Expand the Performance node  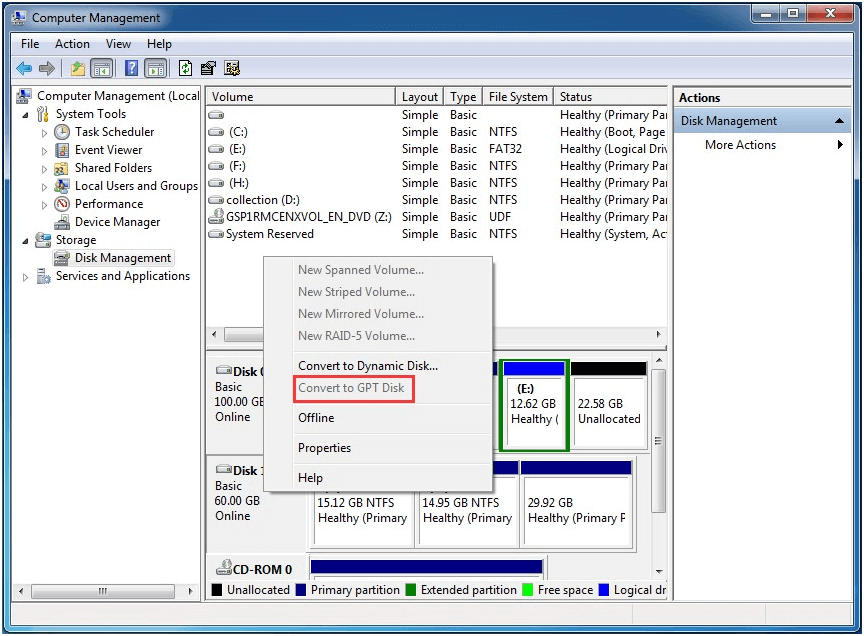[44, 205]
